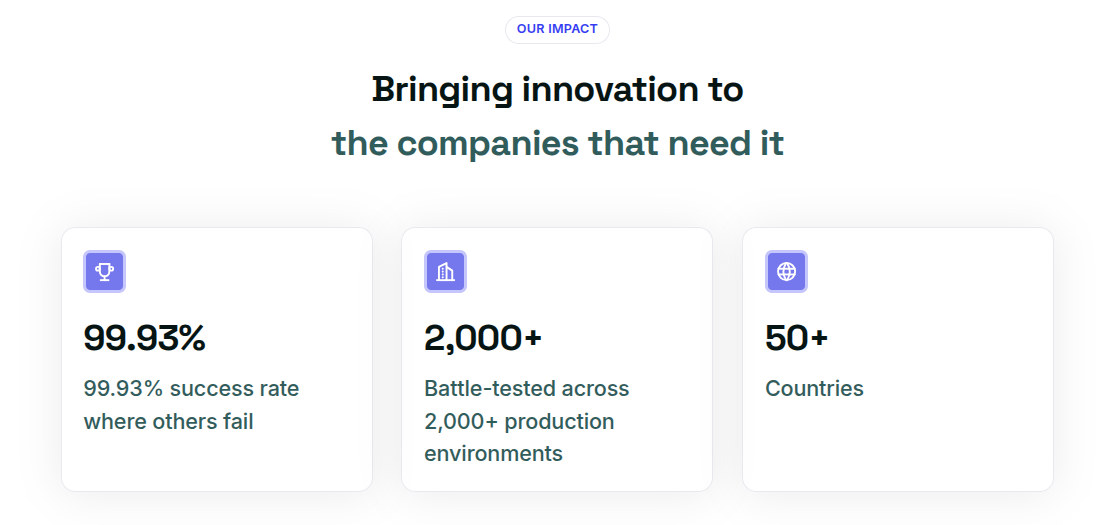Click the large 2,000+ statistic

483,338
